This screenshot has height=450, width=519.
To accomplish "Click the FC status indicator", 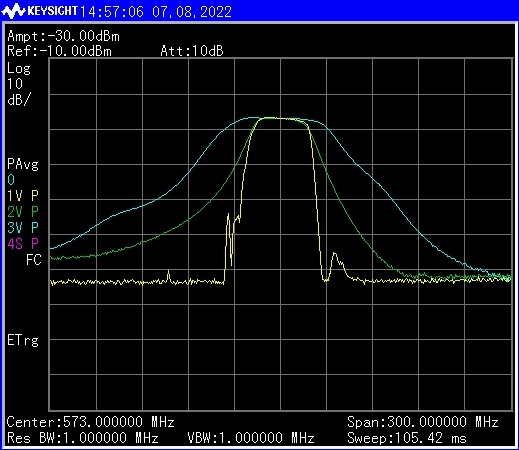I will click(x=34, y=260).
